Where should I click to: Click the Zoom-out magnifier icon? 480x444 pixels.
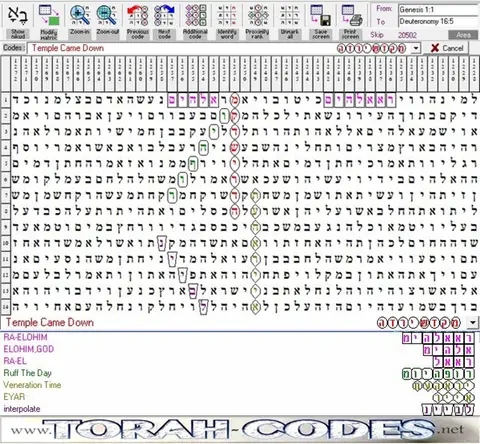107,20
